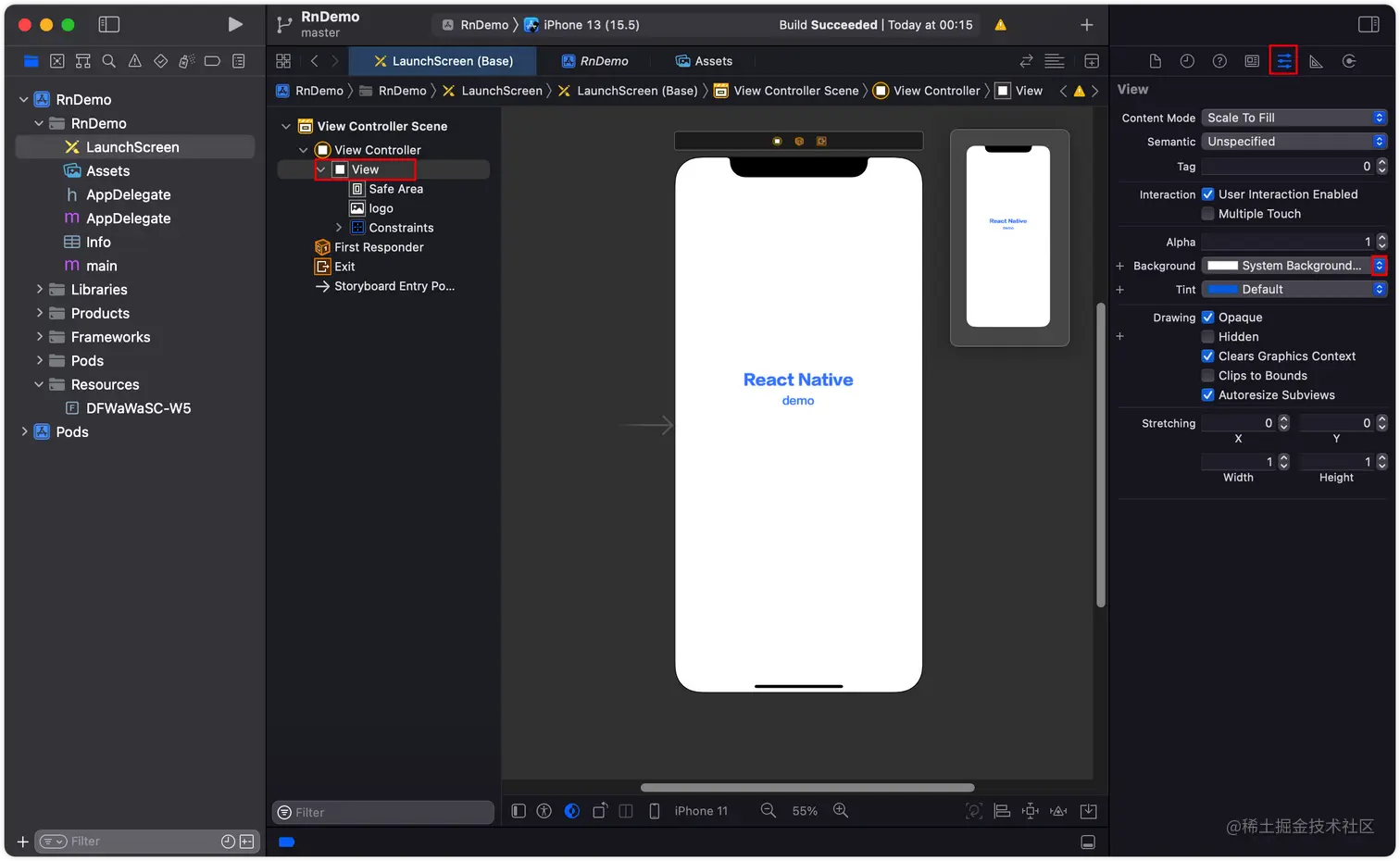Toggle the navigator sidebar panel
The width and height of the screenshot is (1400, 861).
pyautogui.click(x=109, y=24)
